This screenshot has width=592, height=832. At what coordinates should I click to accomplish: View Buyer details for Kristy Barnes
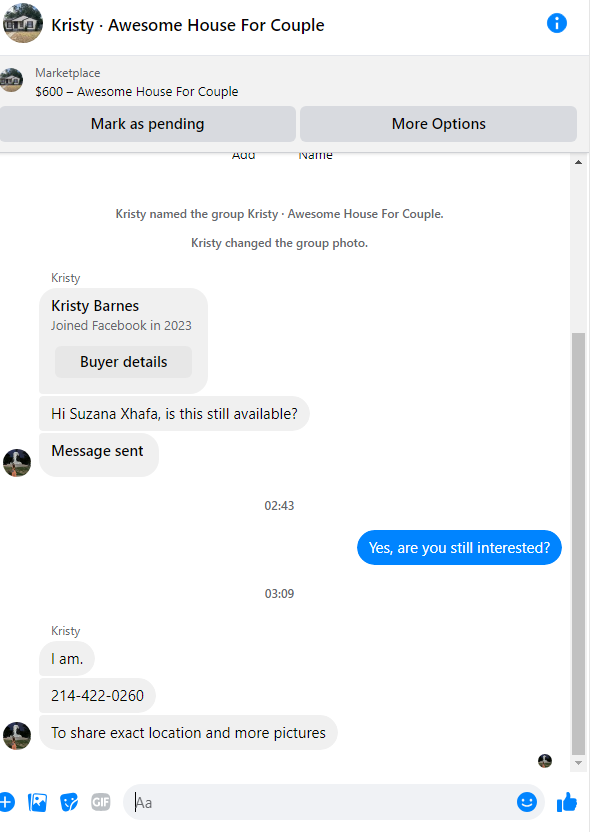coord(124,362)
